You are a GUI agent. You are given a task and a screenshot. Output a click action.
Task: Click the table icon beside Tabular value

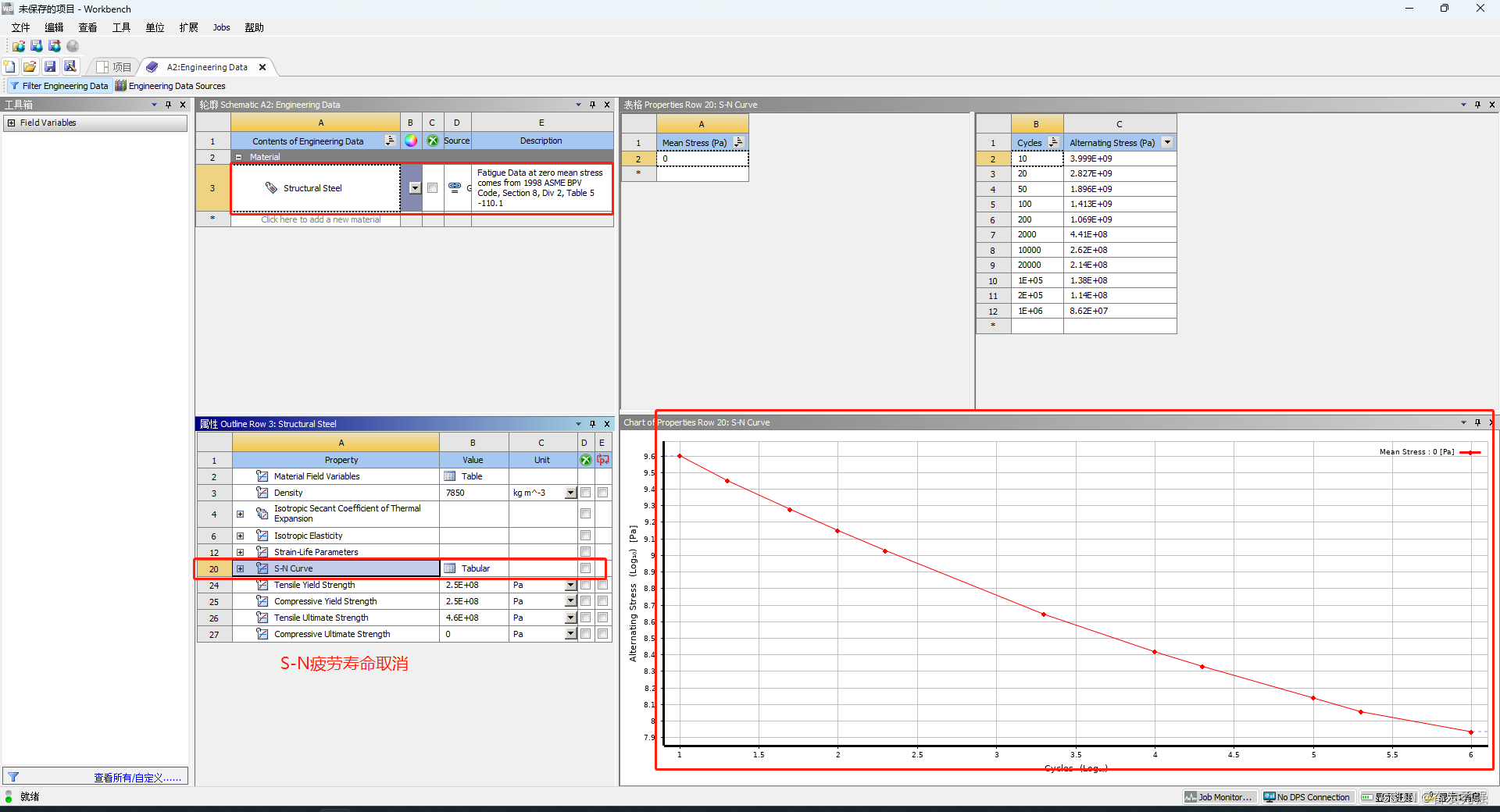point(450,568)
